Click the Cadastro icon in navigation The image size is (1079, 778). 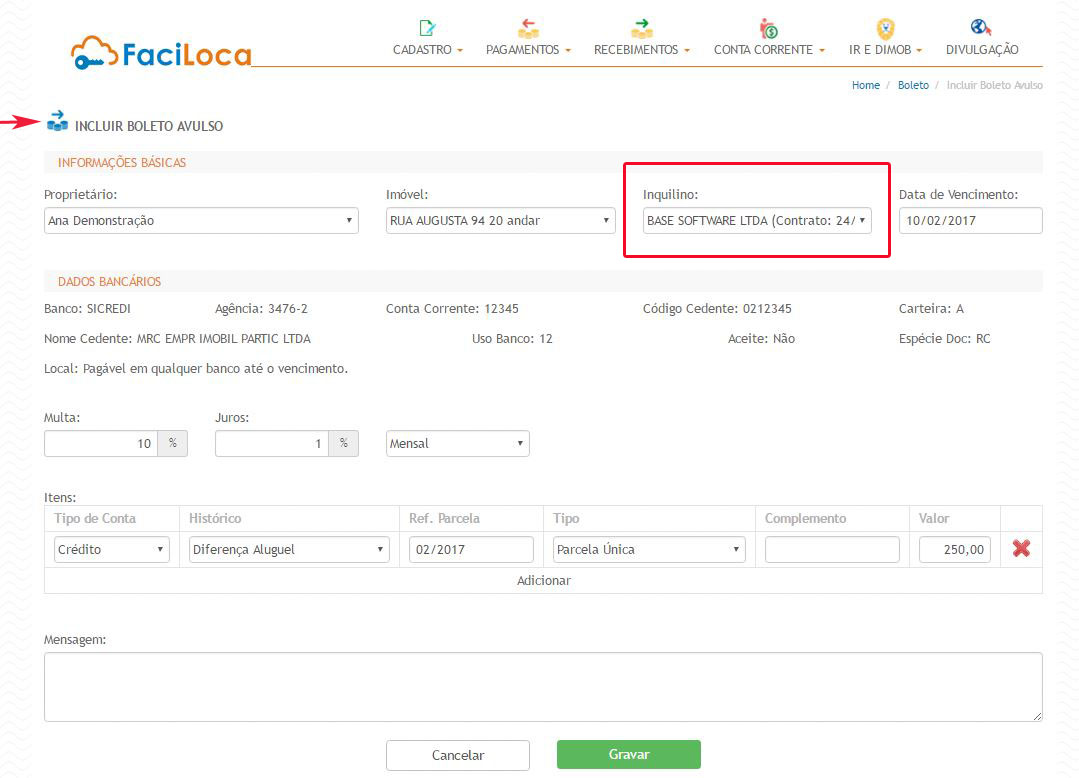pos(427,28)
